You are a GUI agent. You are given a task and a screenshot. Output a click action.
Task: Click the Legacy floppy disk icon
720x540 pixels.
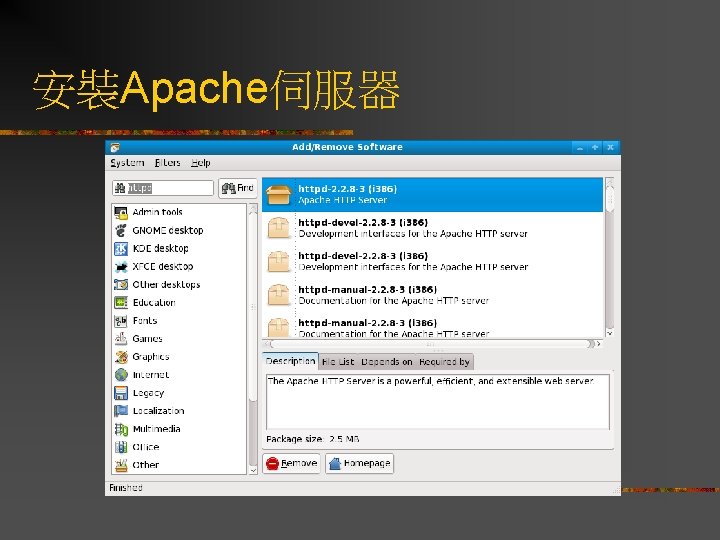[x=121, y=393]
